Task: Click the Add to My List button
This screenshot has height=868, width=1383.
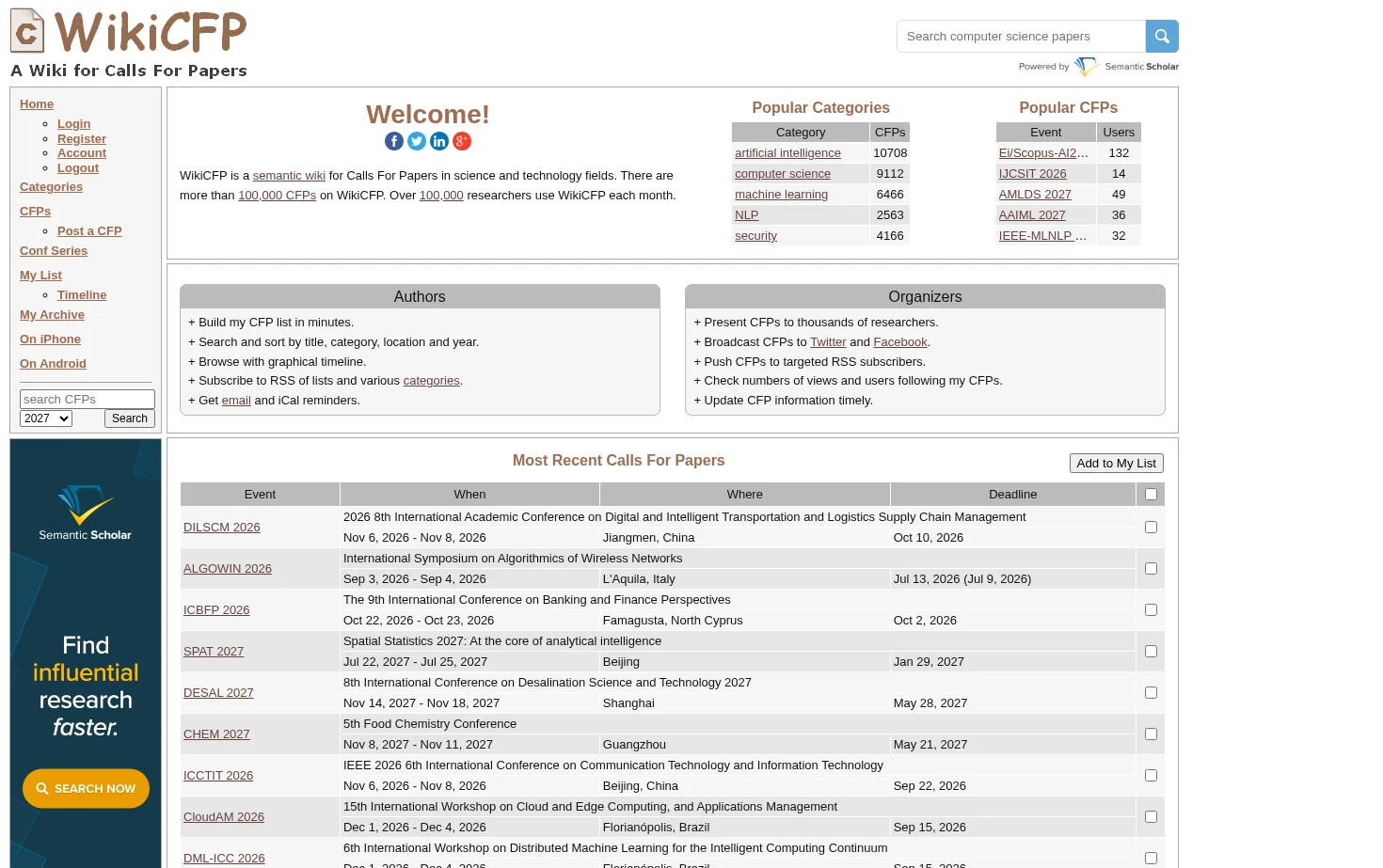Action: pyautogui.click(x=1117, y=464)
